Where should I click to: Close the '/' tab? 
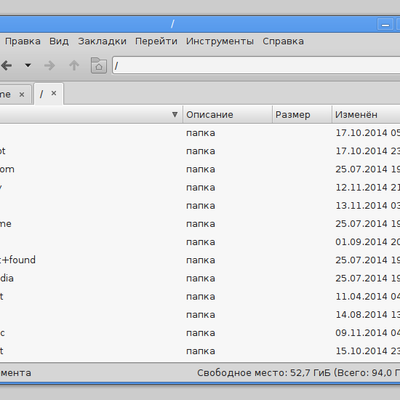[54, 94]
